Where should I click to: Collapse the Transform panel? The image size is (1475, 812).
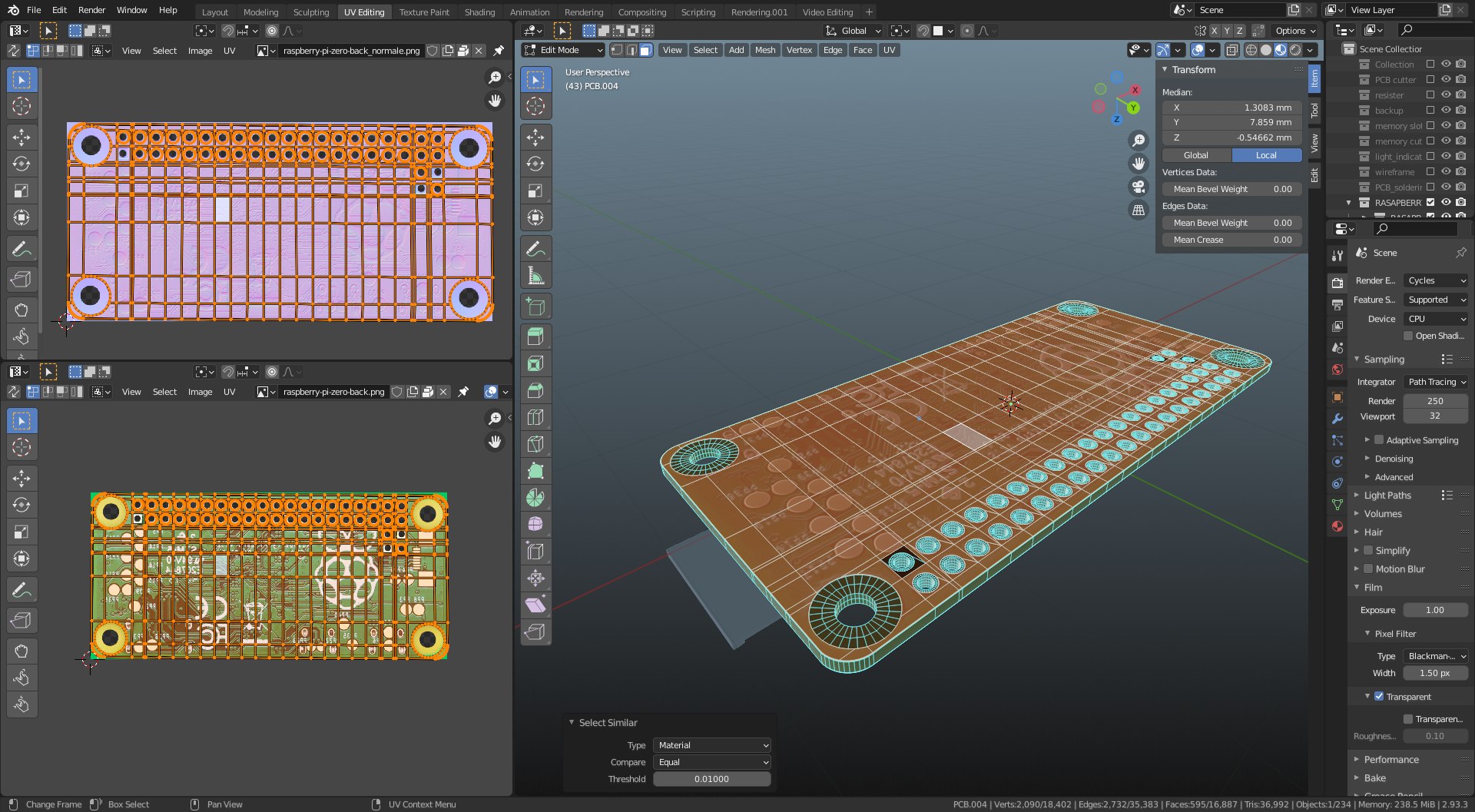click(1193, 69)
